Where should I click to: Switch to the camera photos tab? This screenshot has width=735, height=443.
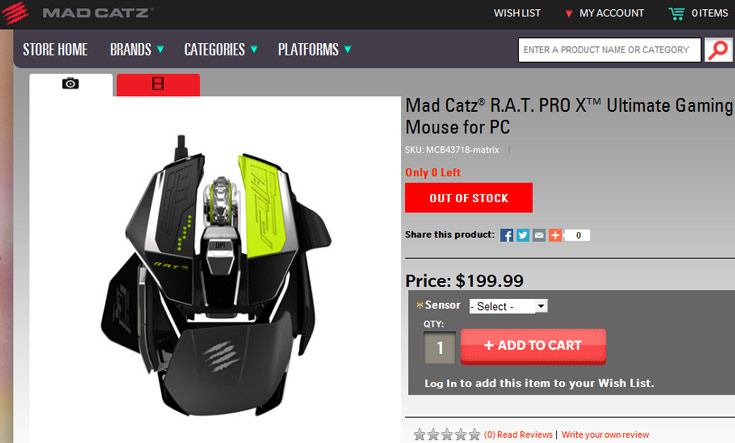(x=71, y=84)
